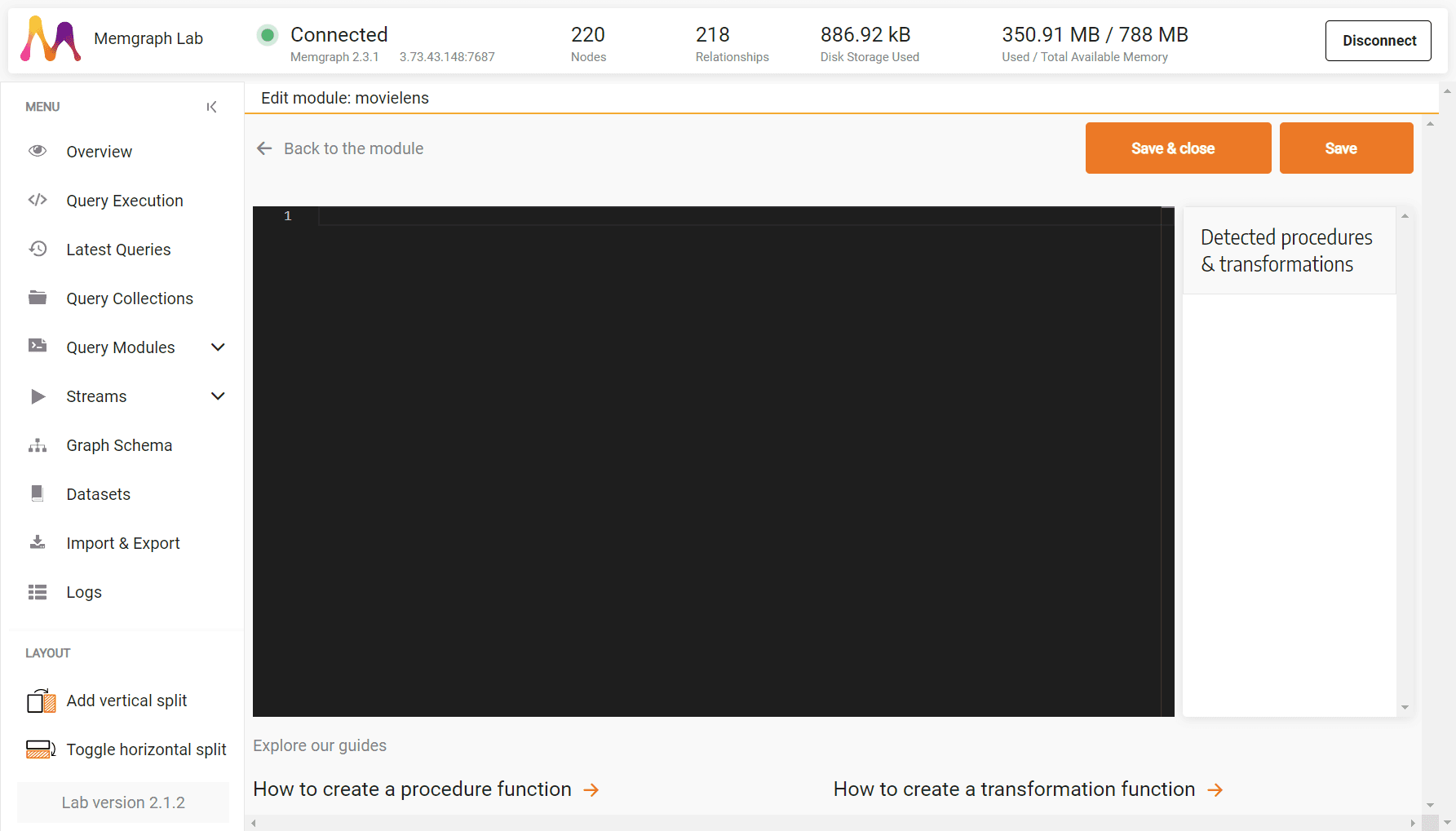
Task: Click the Save & close button
Action: click(1178, 148)
